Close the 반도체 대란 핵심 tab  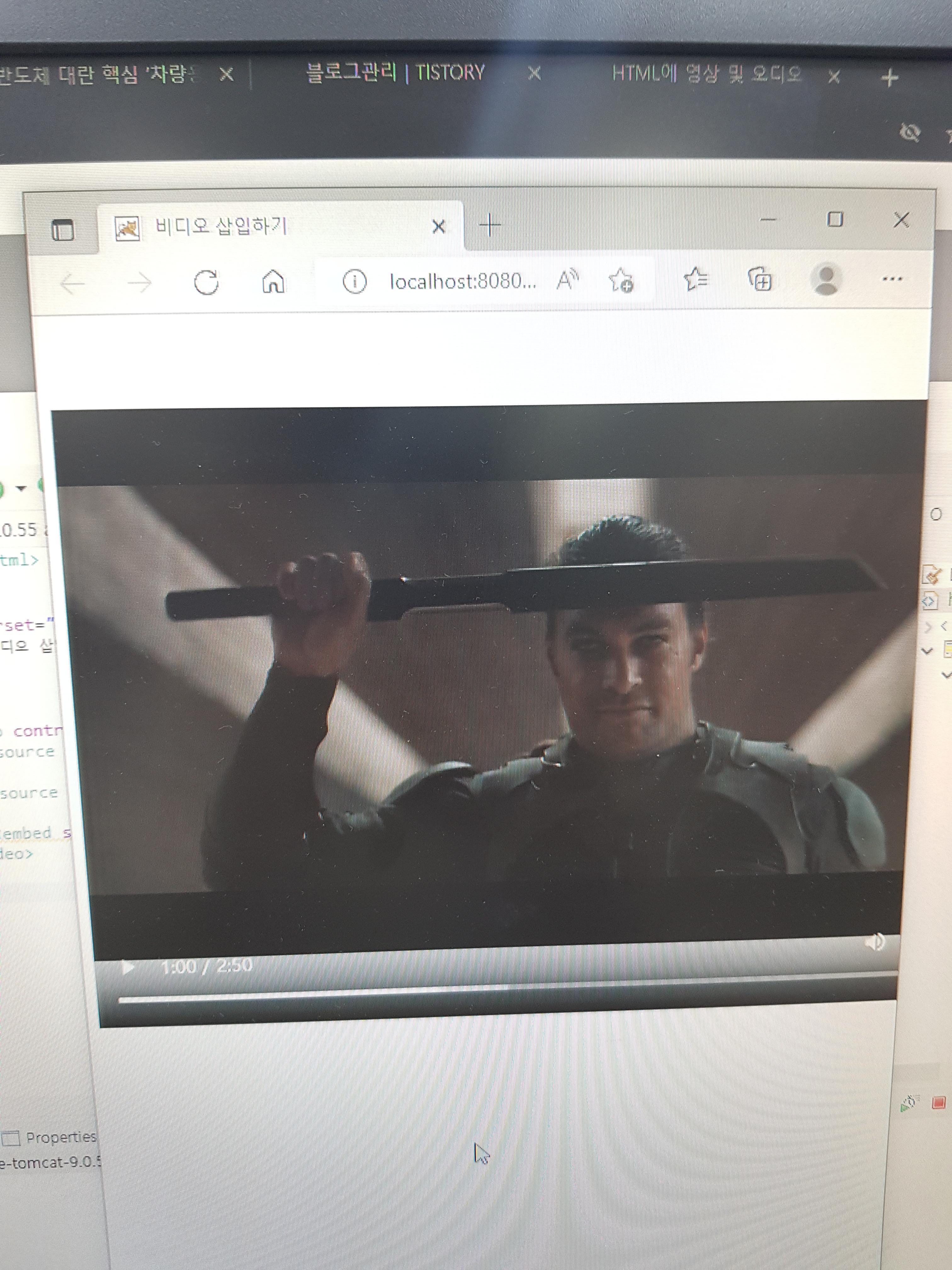pos(227,74)
